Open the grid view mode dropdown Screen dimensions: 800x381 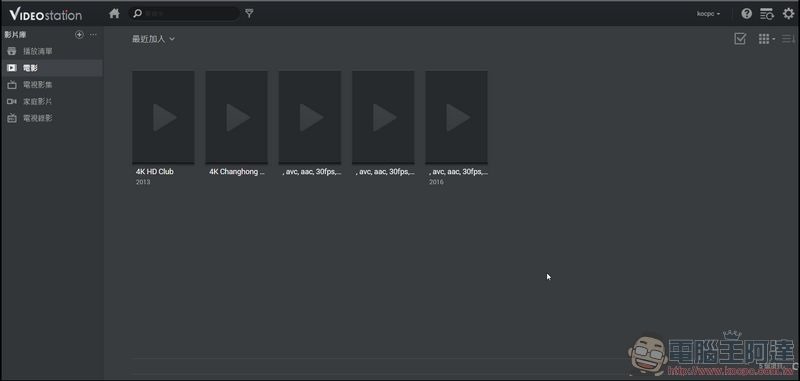766,39
